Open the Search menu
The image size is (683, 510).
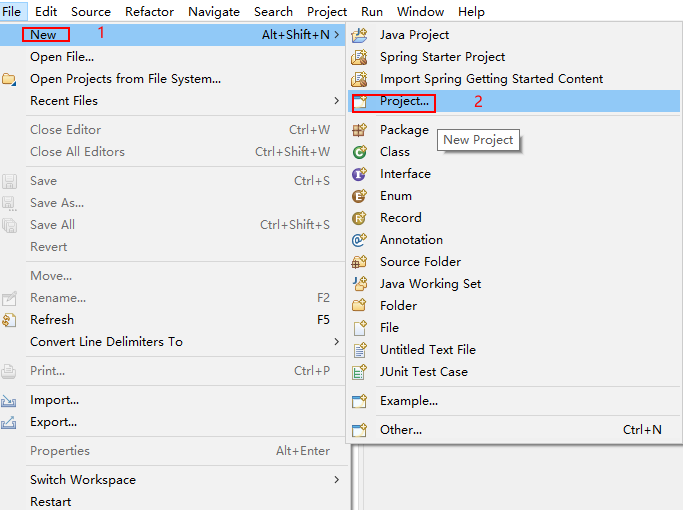(273, 11)
